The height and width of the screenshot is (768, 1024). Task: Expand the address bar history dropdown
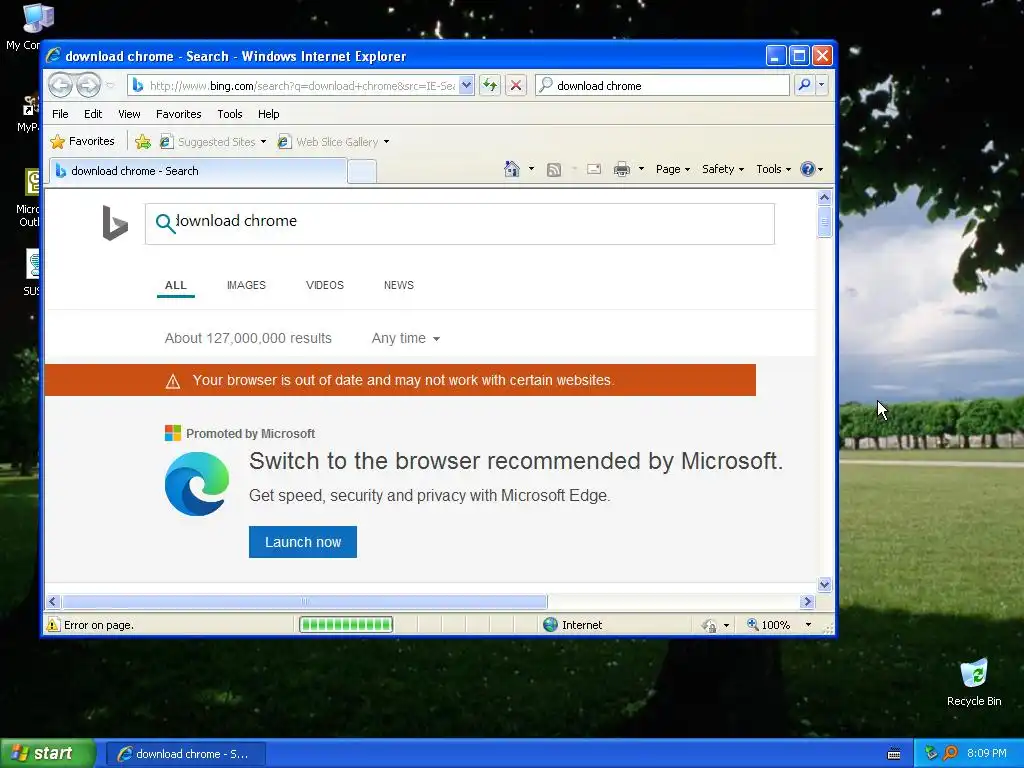click(x=466, y=86)
